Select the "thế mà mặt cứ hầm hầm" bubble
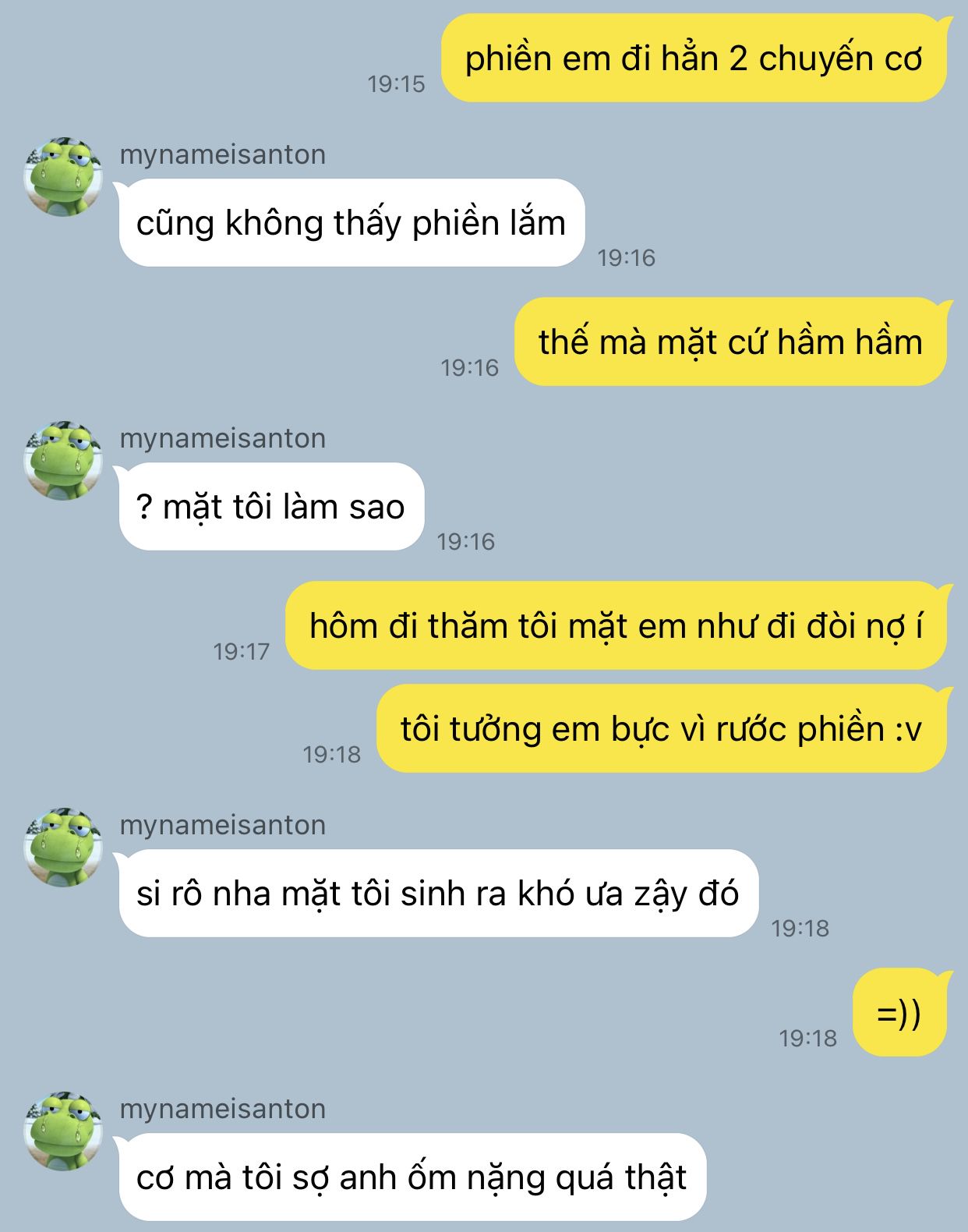968x1232 pixels. click(730, 342)
